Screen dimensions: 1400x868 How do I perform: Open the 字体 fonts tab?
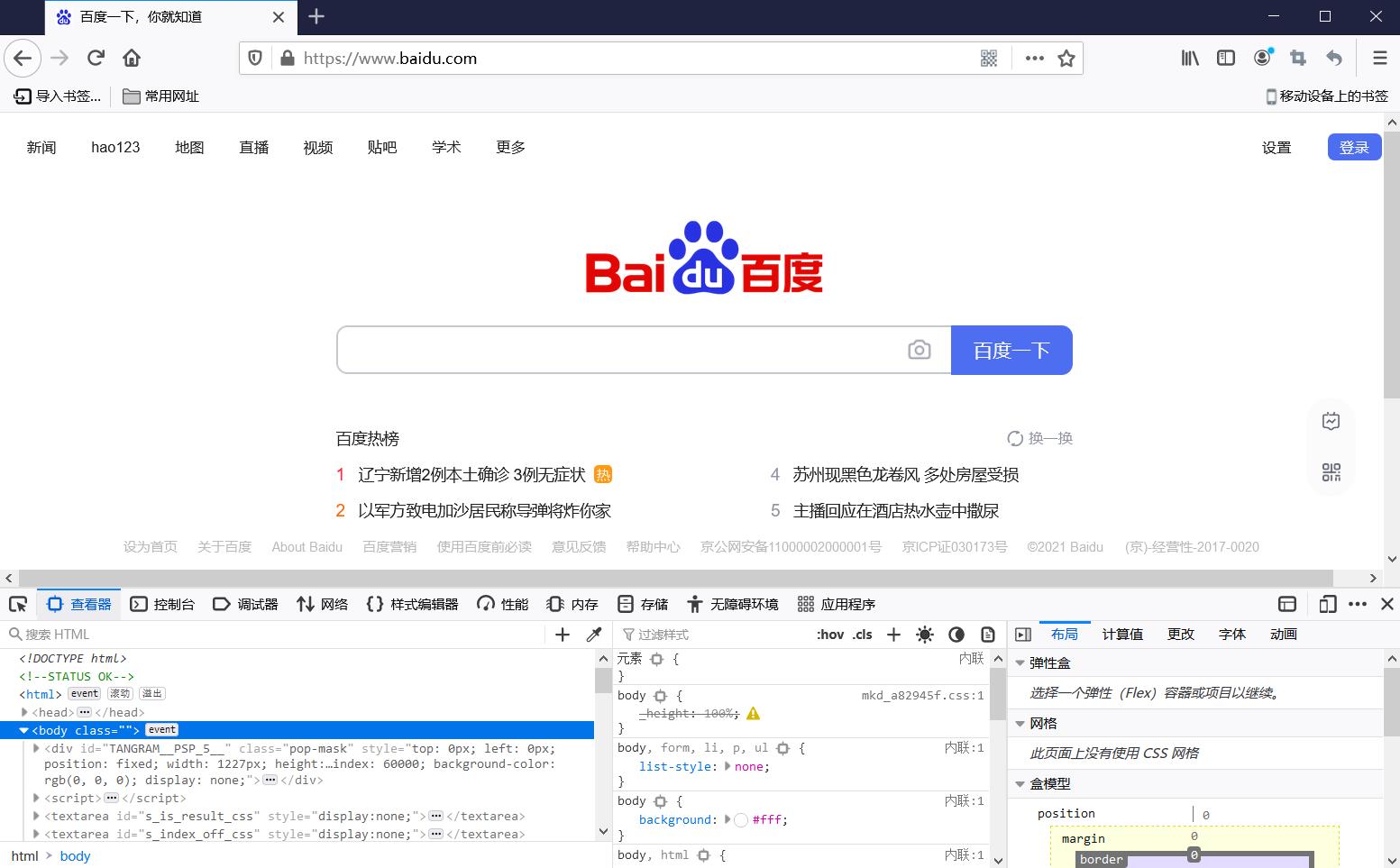(1232, 635)
